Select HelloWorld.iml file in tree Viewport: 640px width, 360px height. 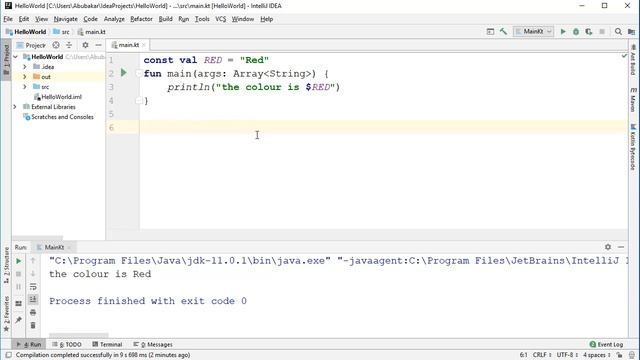(x=58, y=97)
